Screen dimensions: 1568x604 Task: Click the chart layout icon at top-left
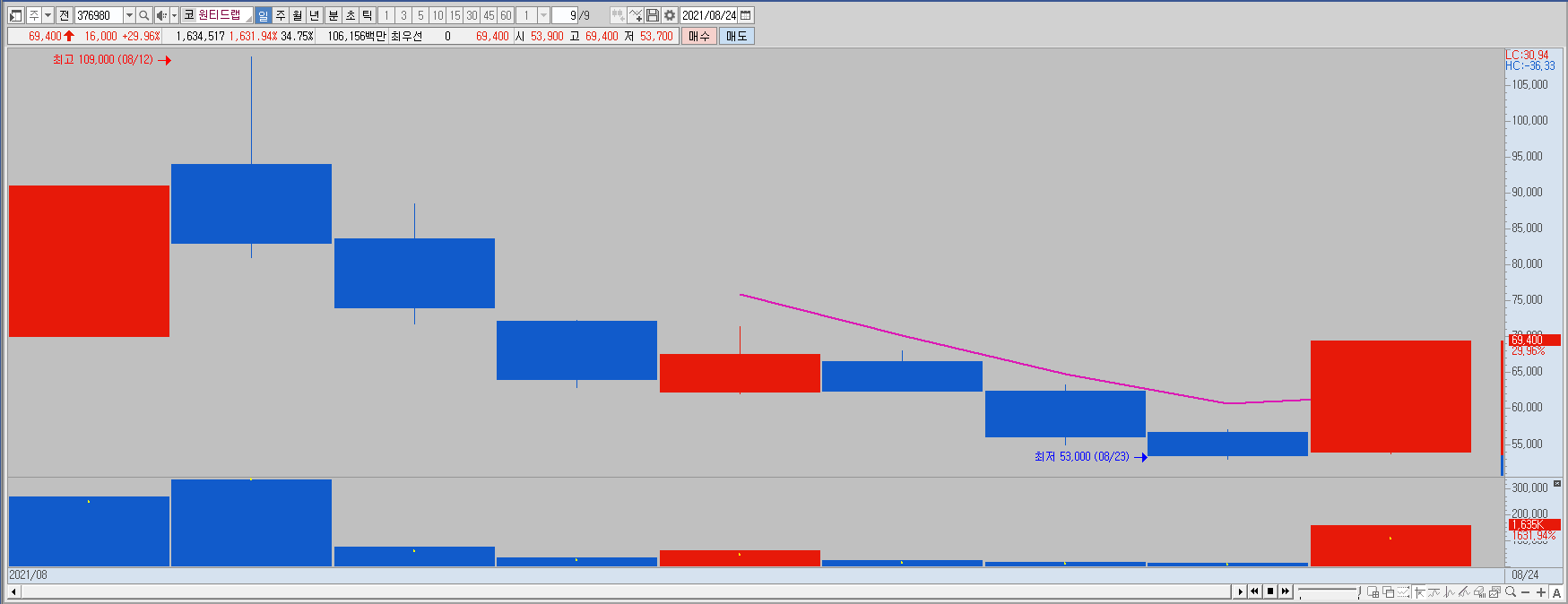click(15, 15)
